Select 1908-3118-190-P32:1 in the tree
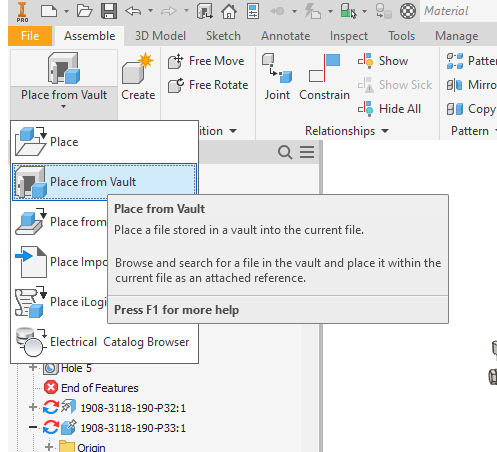The image size is (497, 452). coord(133,408)
